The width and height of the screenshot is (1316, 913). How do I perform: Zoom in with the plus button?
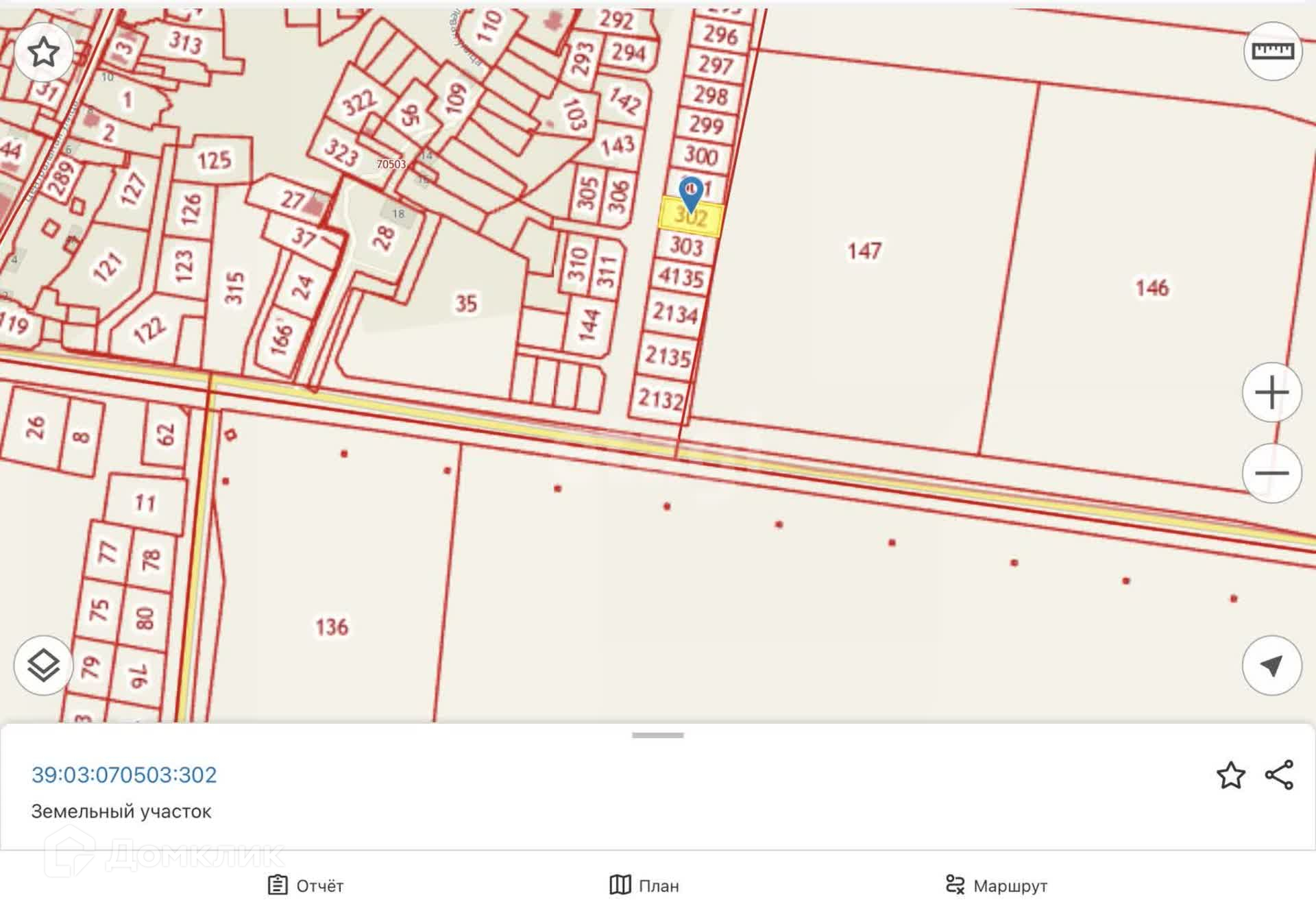pyautogui.click(x=1271, y=393)
